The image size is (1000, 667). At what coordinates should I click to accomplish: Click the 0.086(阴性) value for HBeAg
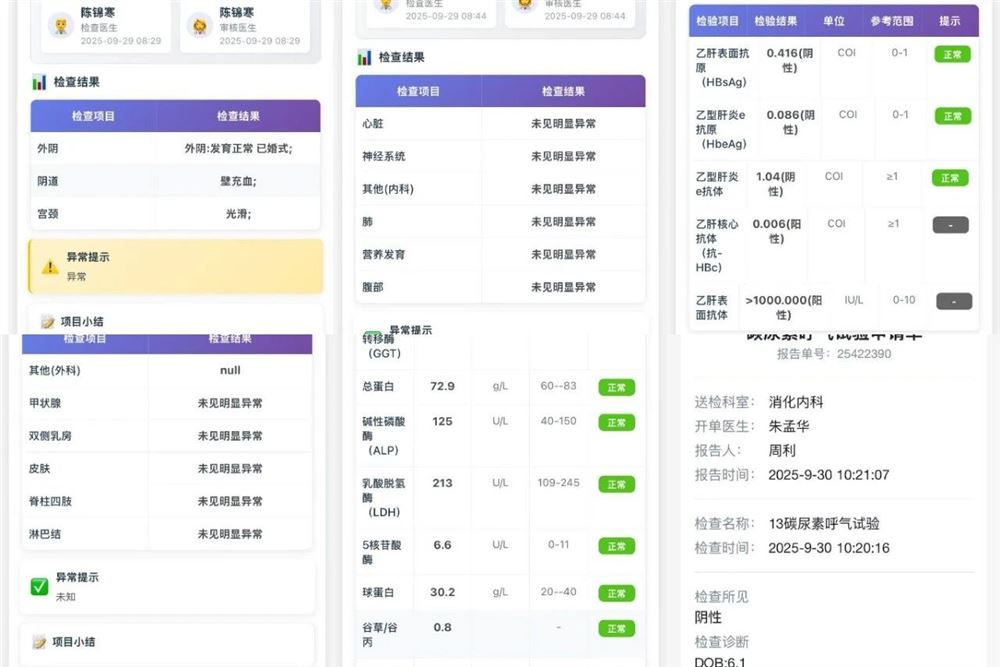pyautogui.click(x=790, y=122)
